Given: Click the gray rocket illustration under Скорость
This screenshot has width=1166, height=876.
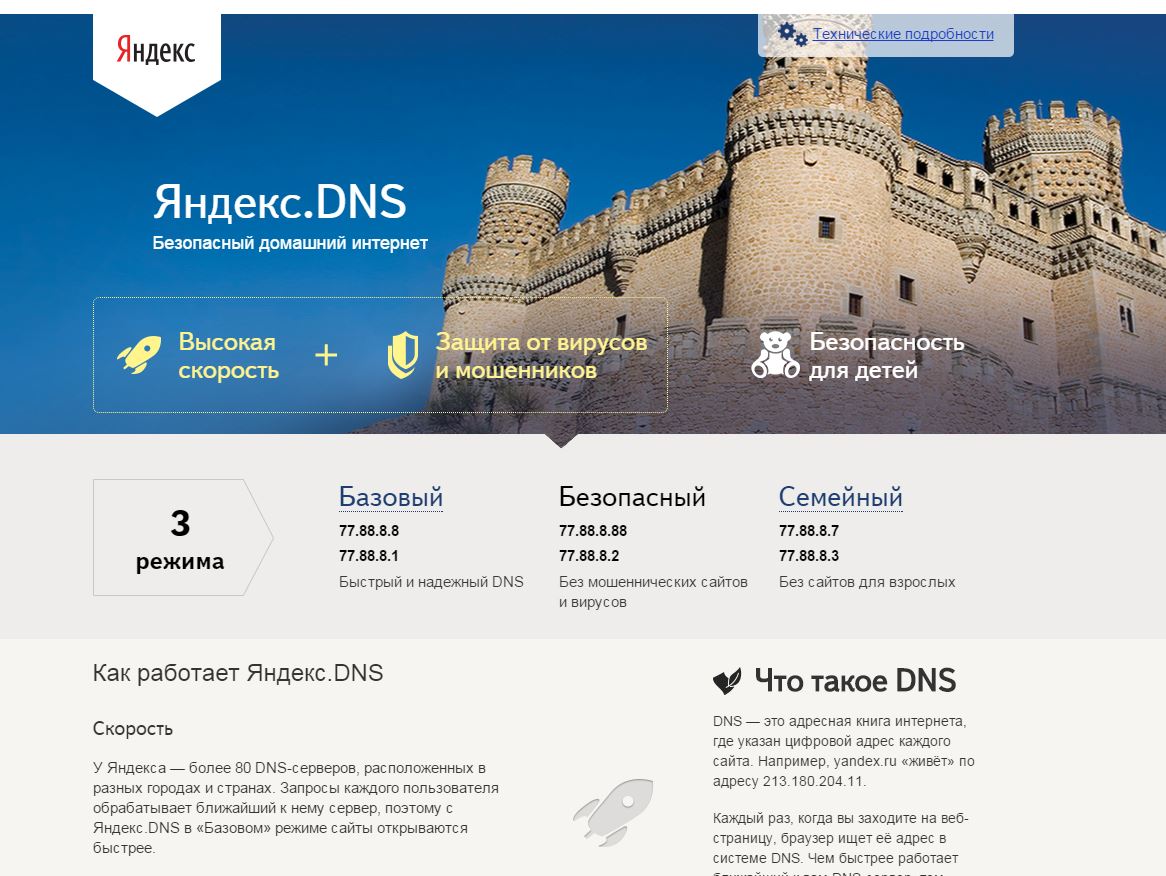Looking at the screenshot, I should click(613, 811).
